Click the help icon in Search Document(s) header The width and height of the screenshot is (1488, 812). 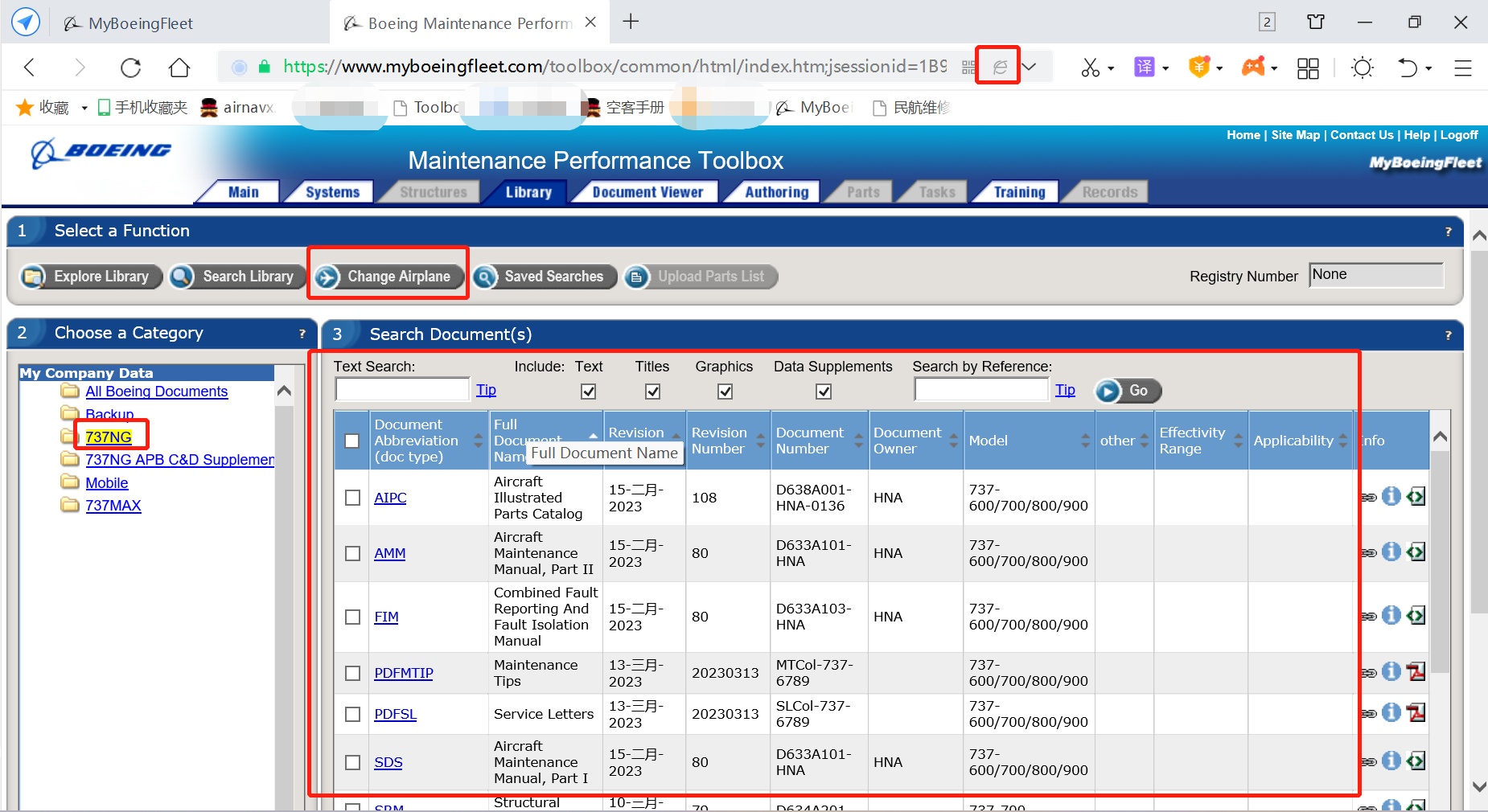coord(1449,335)
